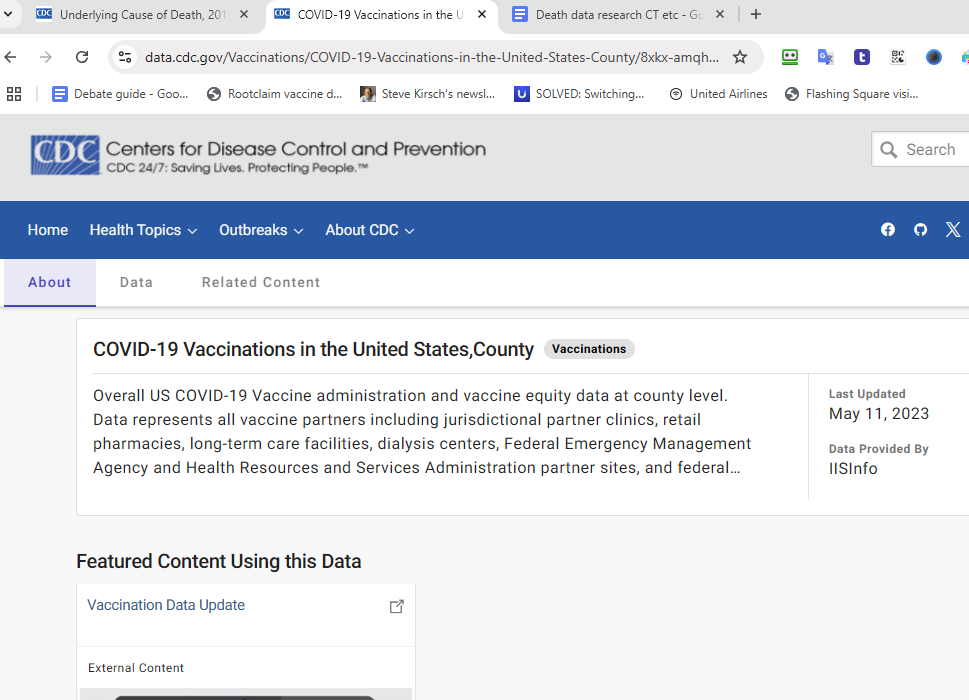Open the QR code extension icon
This screenshot has height=700, width=969.
[897, 57]
